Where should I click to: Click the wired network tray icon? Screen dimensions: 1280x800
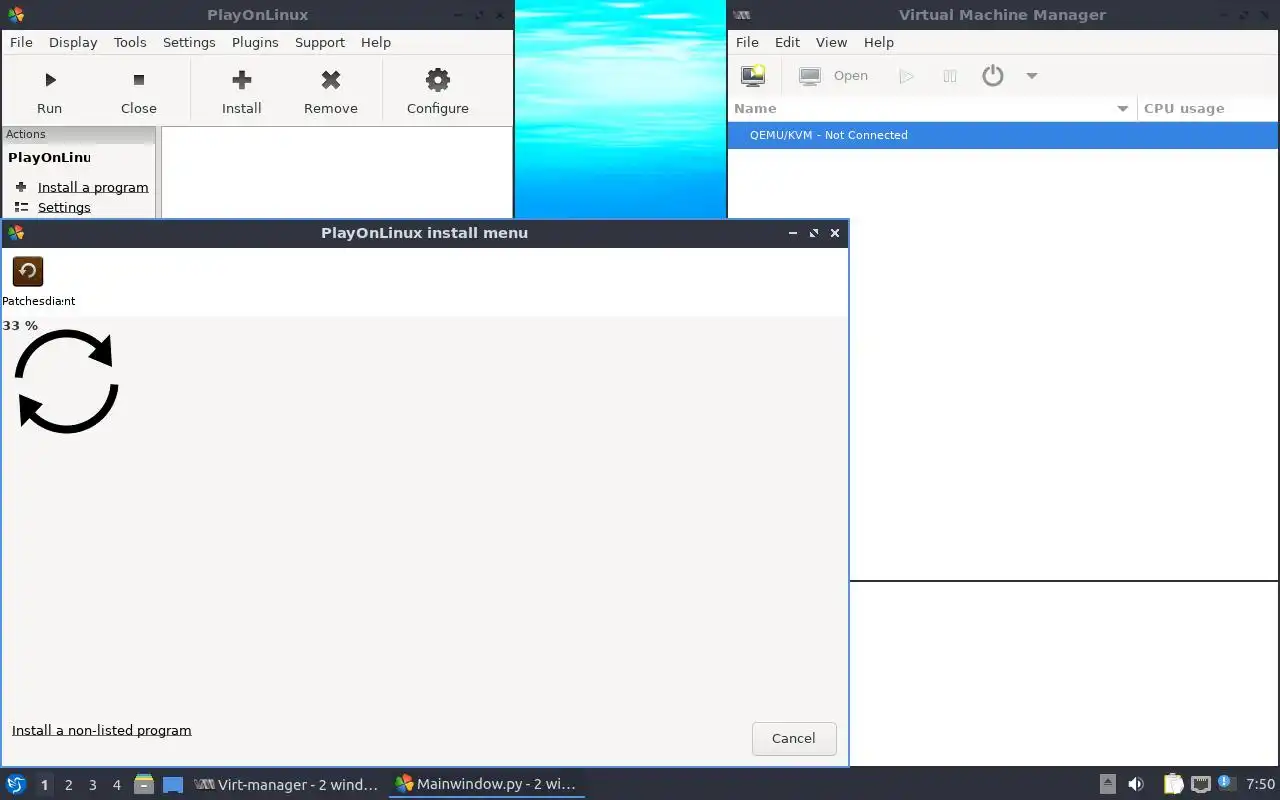1201,784
